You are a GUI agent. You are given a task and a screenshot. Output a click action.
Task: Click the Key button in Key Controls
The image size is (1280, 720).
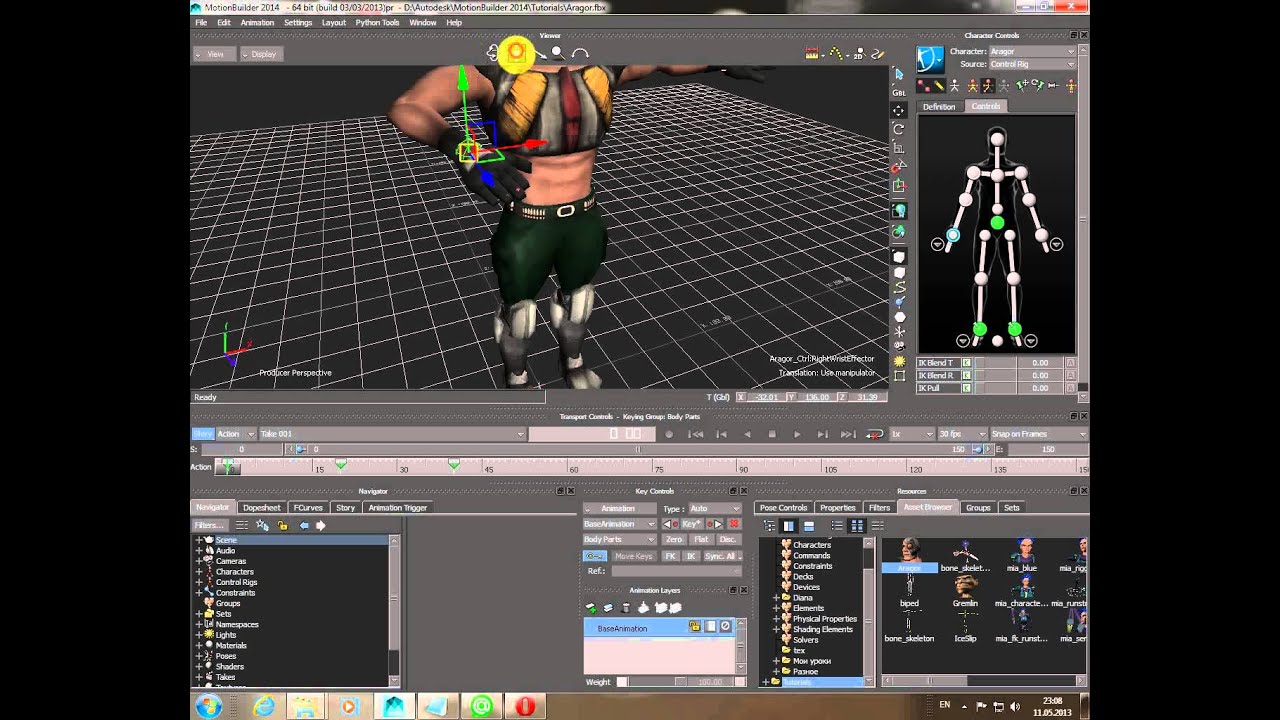point(692,524)
